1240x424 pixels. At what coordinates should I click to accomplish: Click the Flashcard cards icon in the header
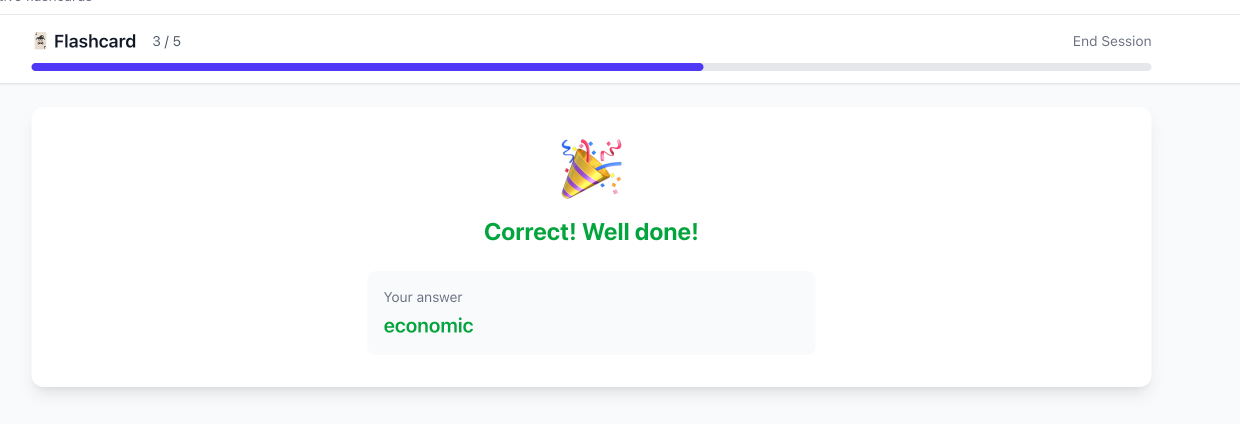point(40,41)
